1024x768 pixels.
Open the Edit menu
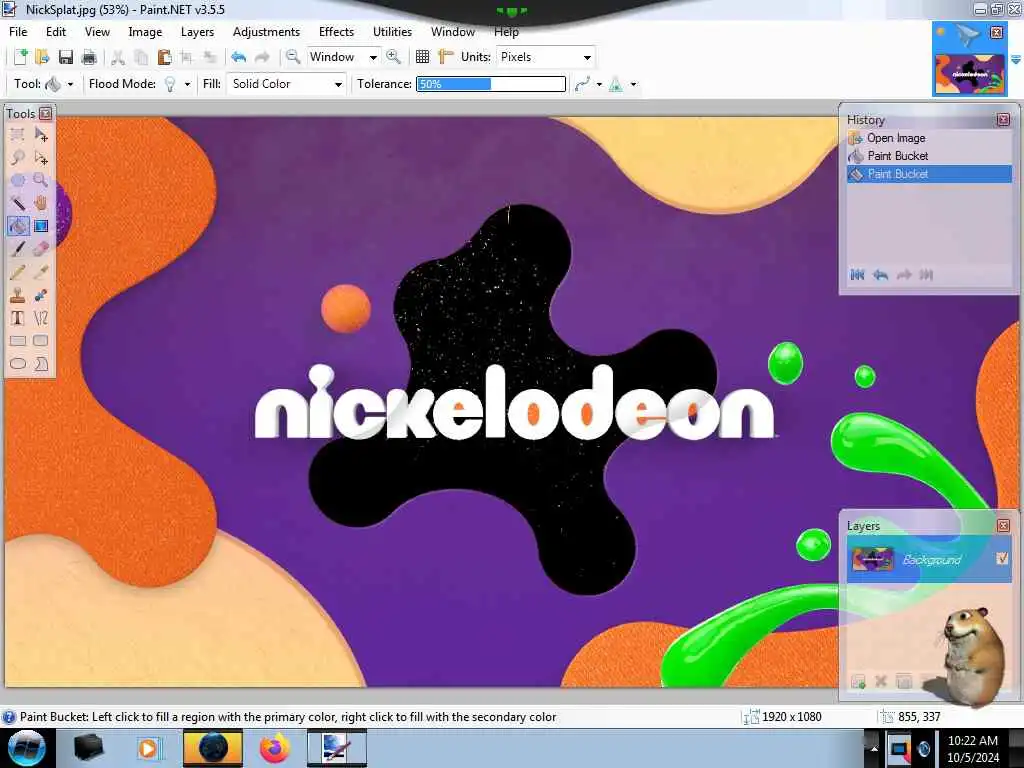point(56,31)
